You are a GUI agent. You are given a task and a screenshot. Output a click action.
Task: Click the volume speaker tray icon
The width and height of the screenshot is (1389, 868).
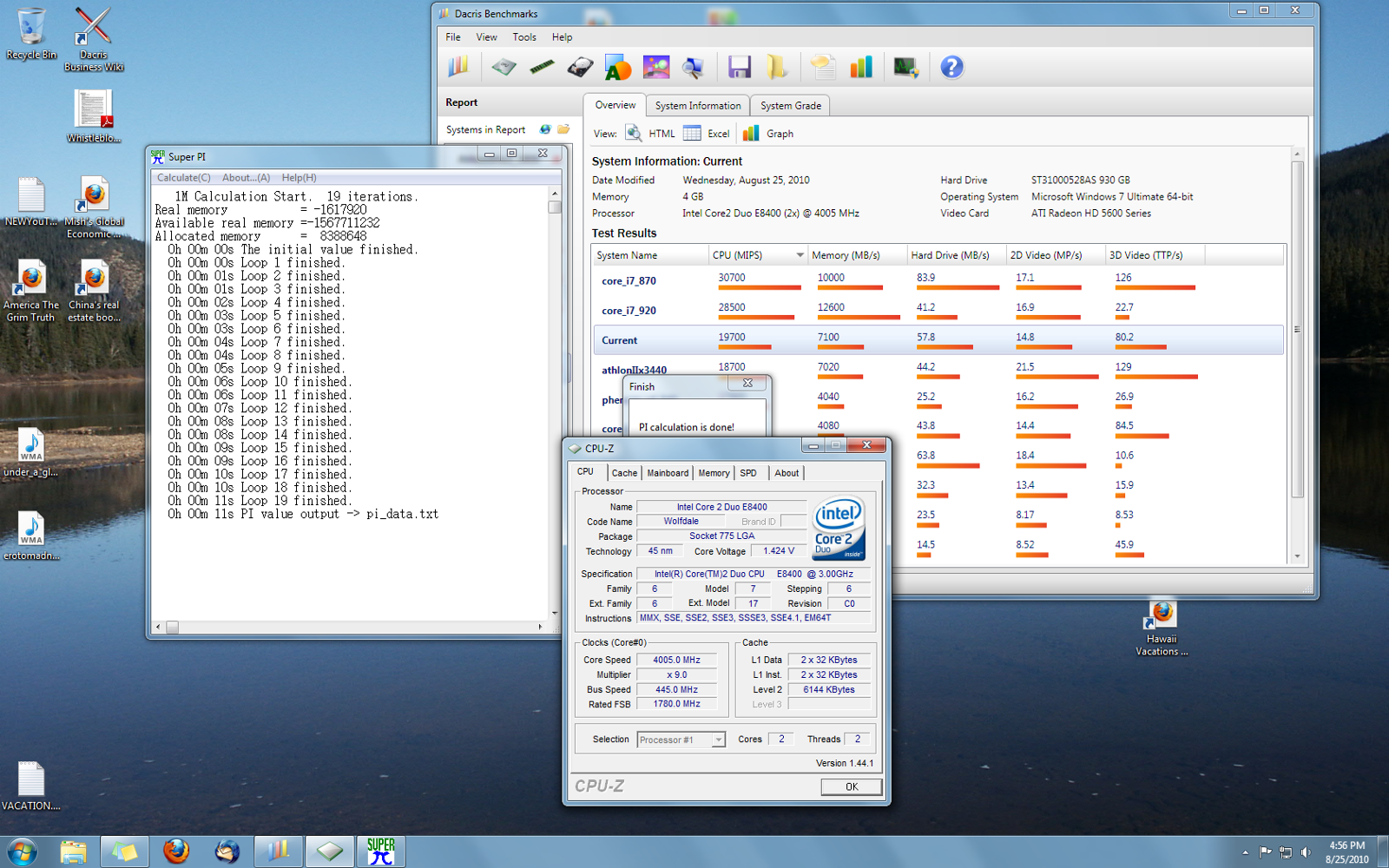click(1306, 852)
